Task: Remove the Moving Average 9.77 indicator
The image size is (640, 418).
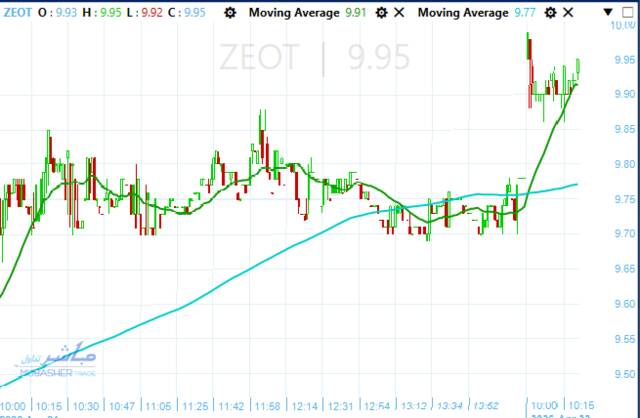Action: click(568, 13)
